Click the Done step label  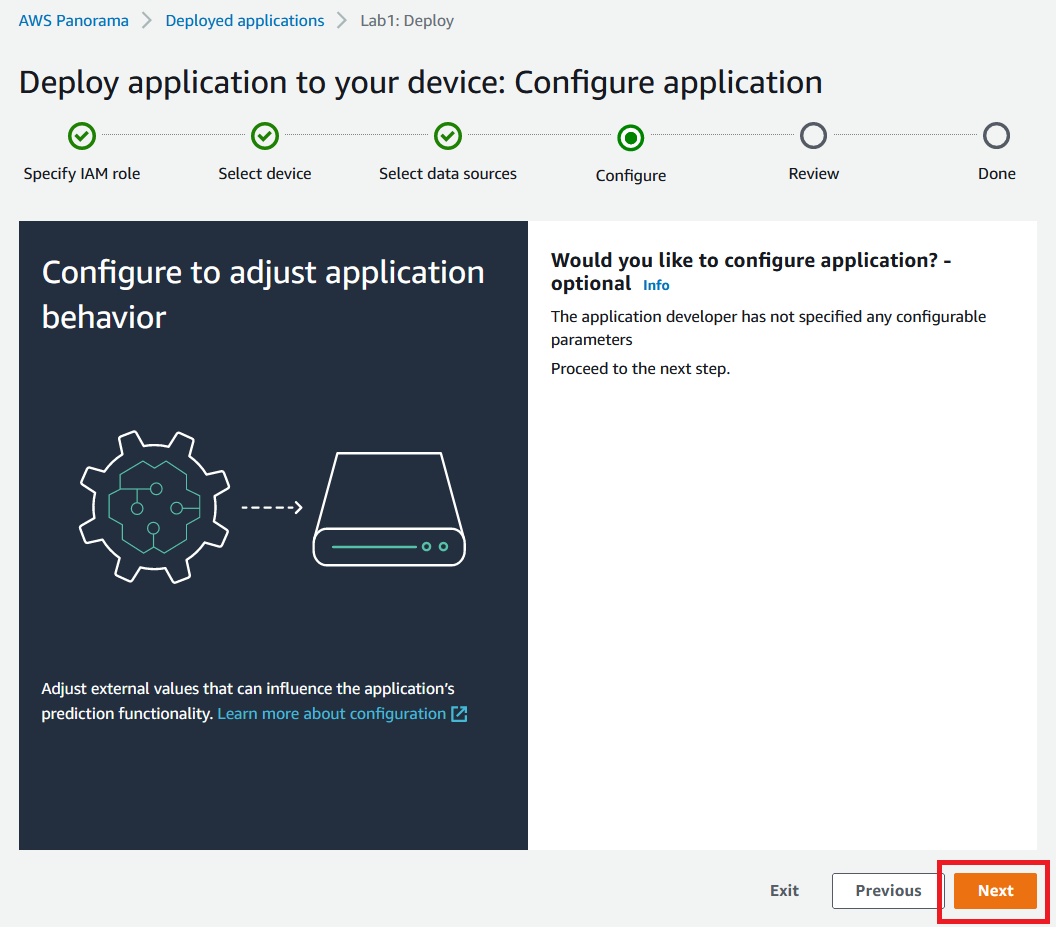pyautogui.click(x=997, y=174)
